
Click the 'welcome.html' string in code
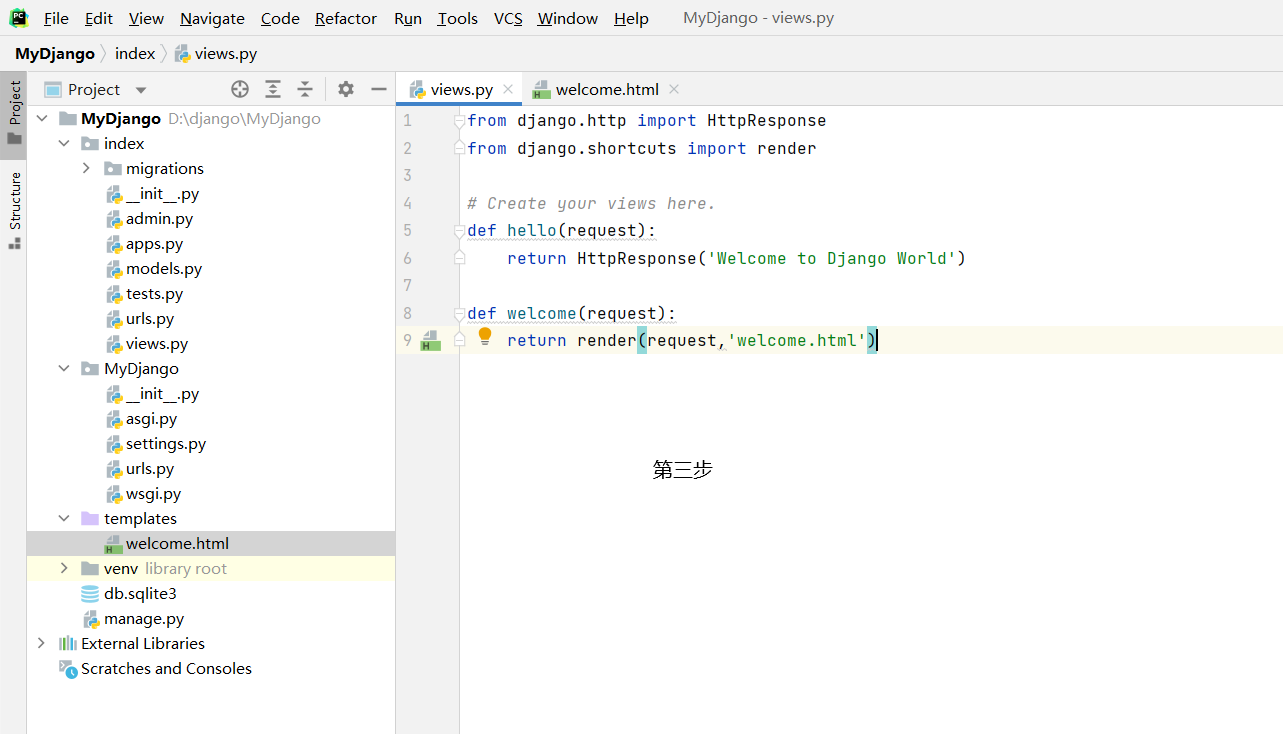click(x=797, y=340)
